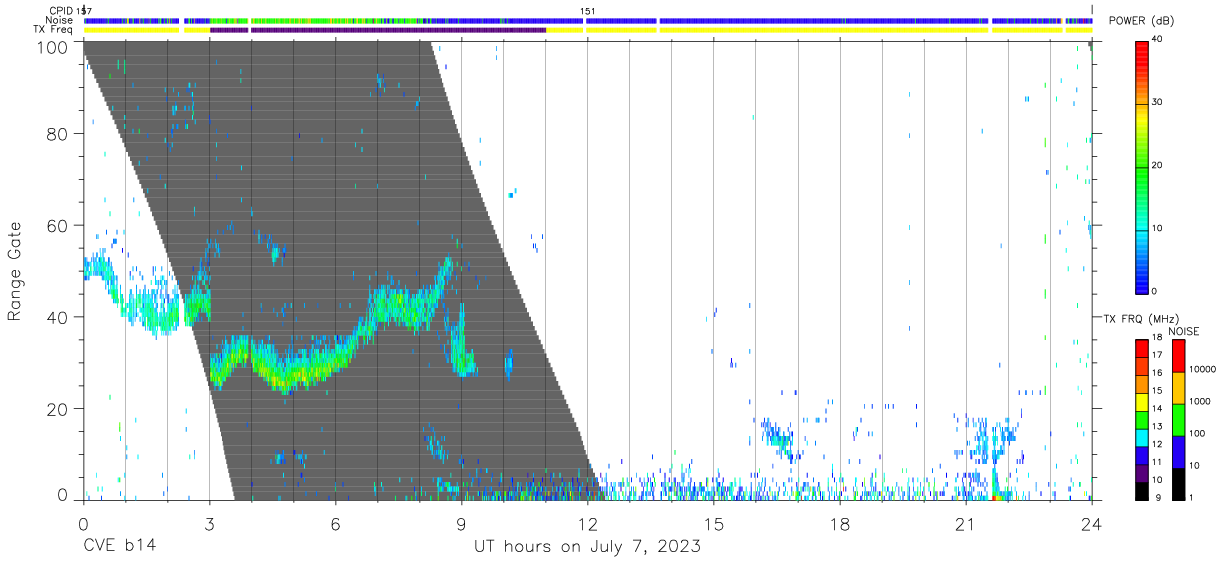Select UT hours axis tick 12
This screenshot has height=567, width=1228.
coord(587,523)
